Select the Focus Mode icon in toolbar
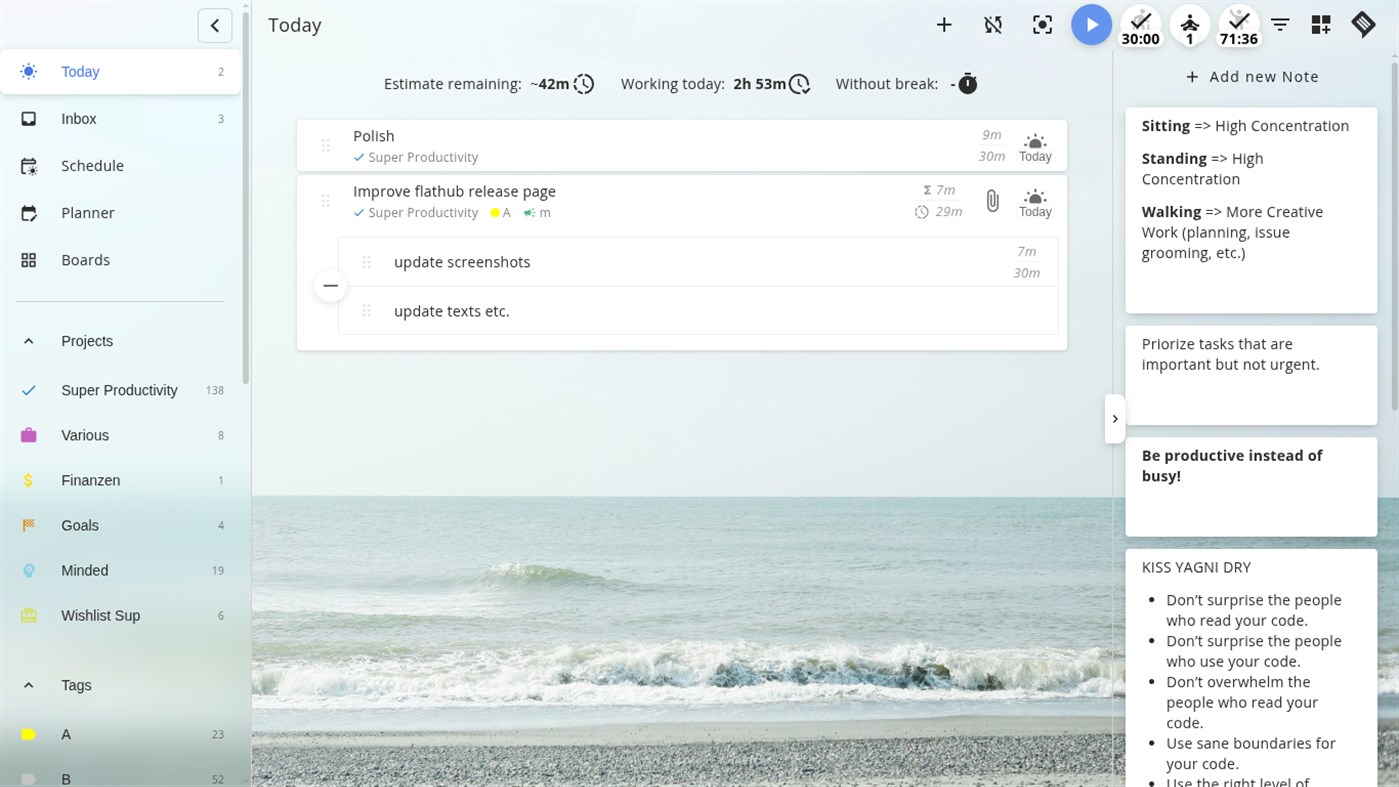 [1042, 24]
